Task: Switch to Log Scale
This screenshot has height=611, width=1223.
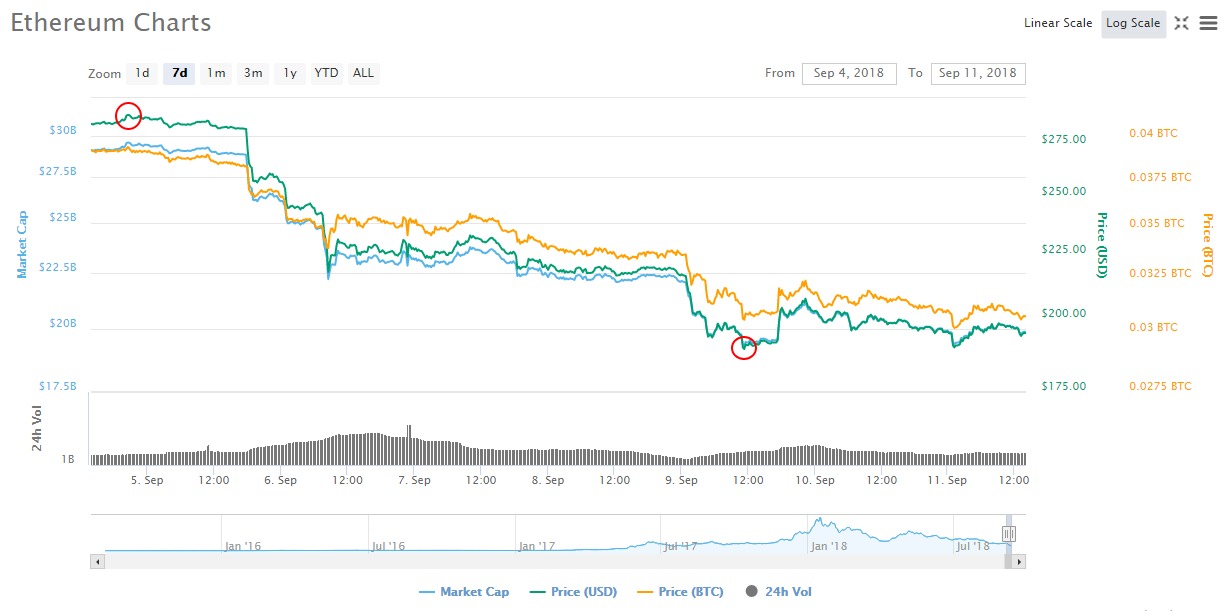Action: 1133,23
